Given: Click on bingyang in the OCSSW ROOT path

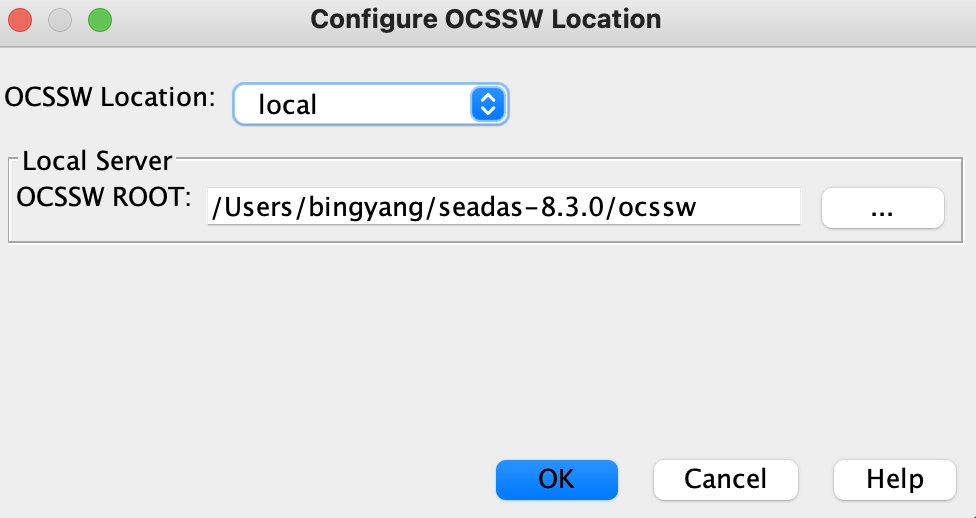Looking at the screenshot, I should point(366,208).
